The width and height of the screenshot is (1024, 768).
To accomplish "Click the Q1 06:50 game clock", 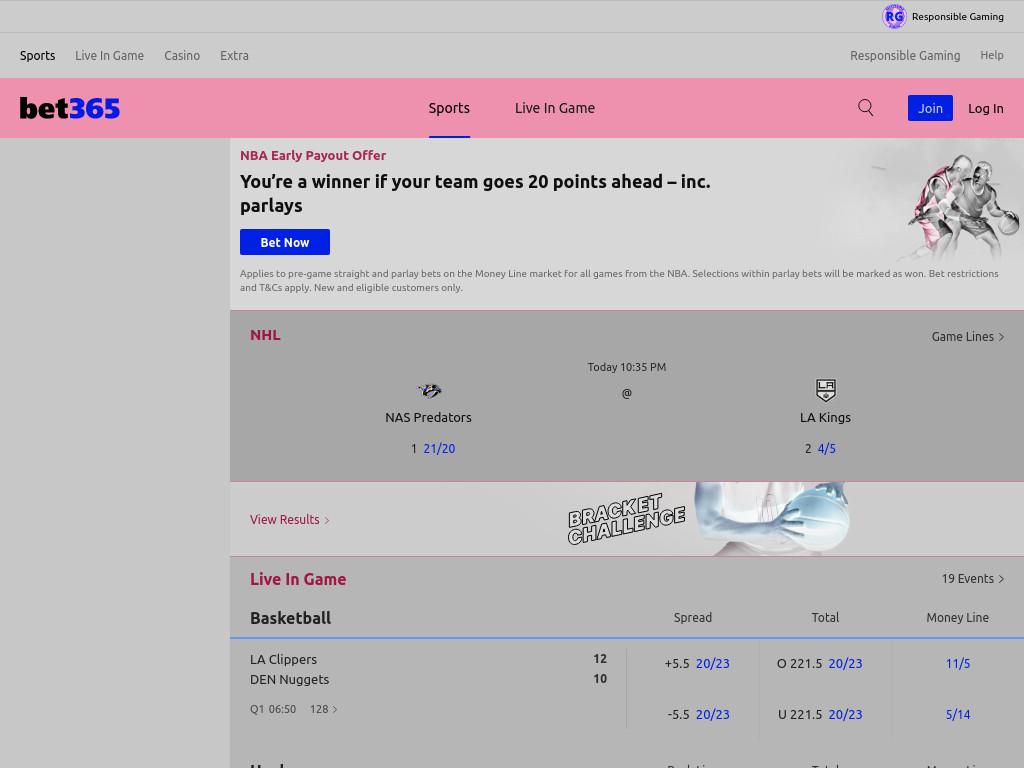I will (x=273, y=709).
